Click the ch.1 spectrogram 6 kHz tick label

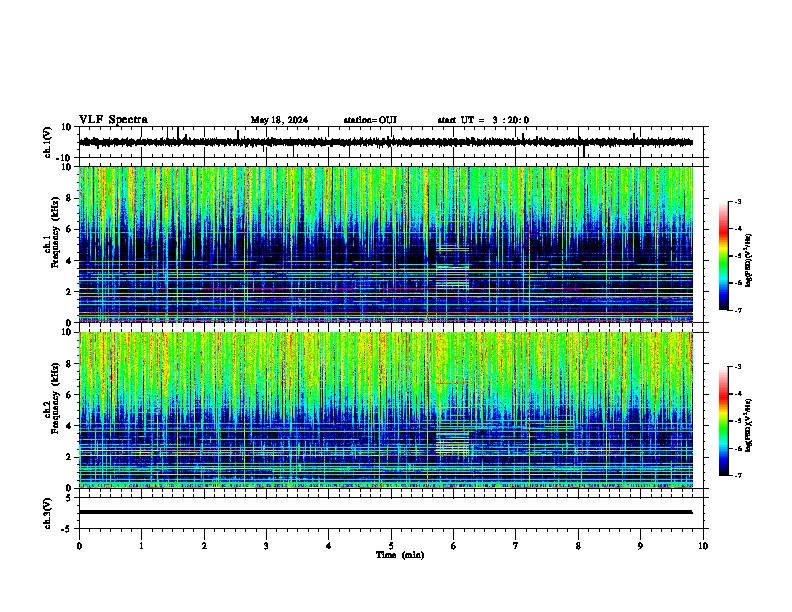pyautogui.click(x=70, y=230)
